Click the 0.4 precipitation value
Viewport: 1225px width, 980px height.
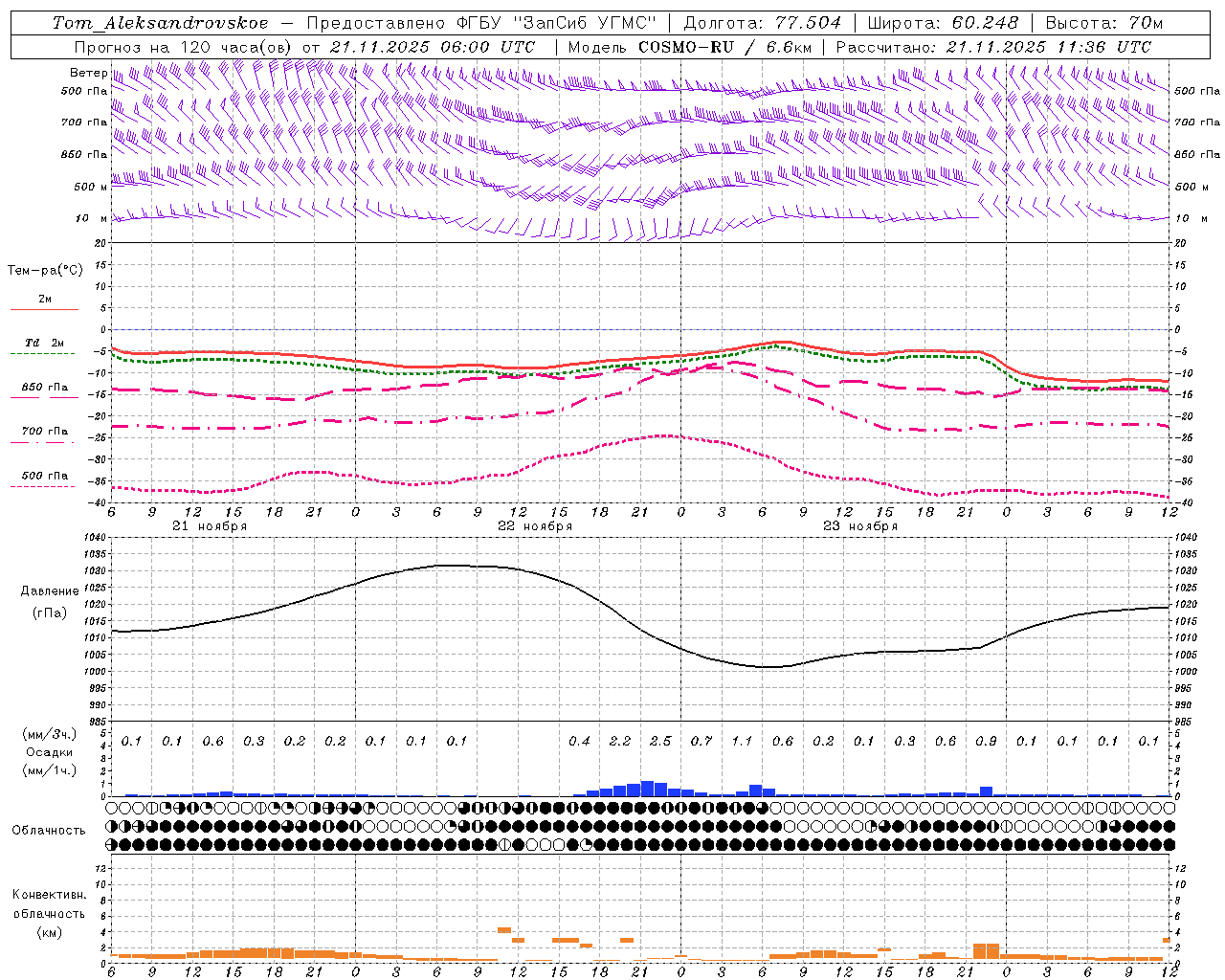[579, 742]
